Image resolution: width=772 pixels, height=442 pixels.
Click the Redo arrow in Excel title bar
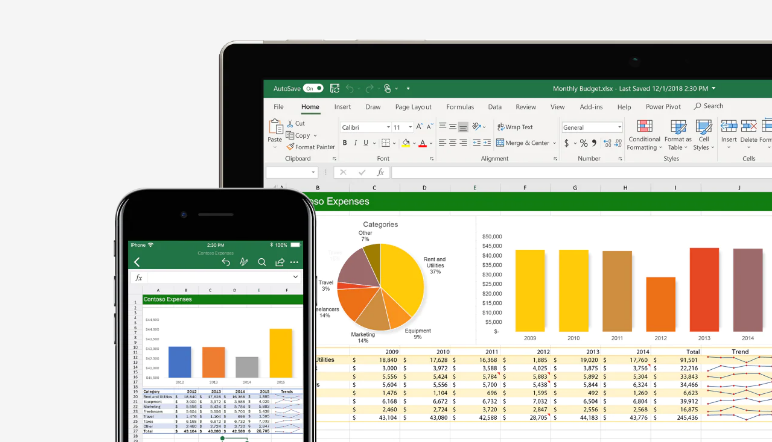[x=369, y=89]
